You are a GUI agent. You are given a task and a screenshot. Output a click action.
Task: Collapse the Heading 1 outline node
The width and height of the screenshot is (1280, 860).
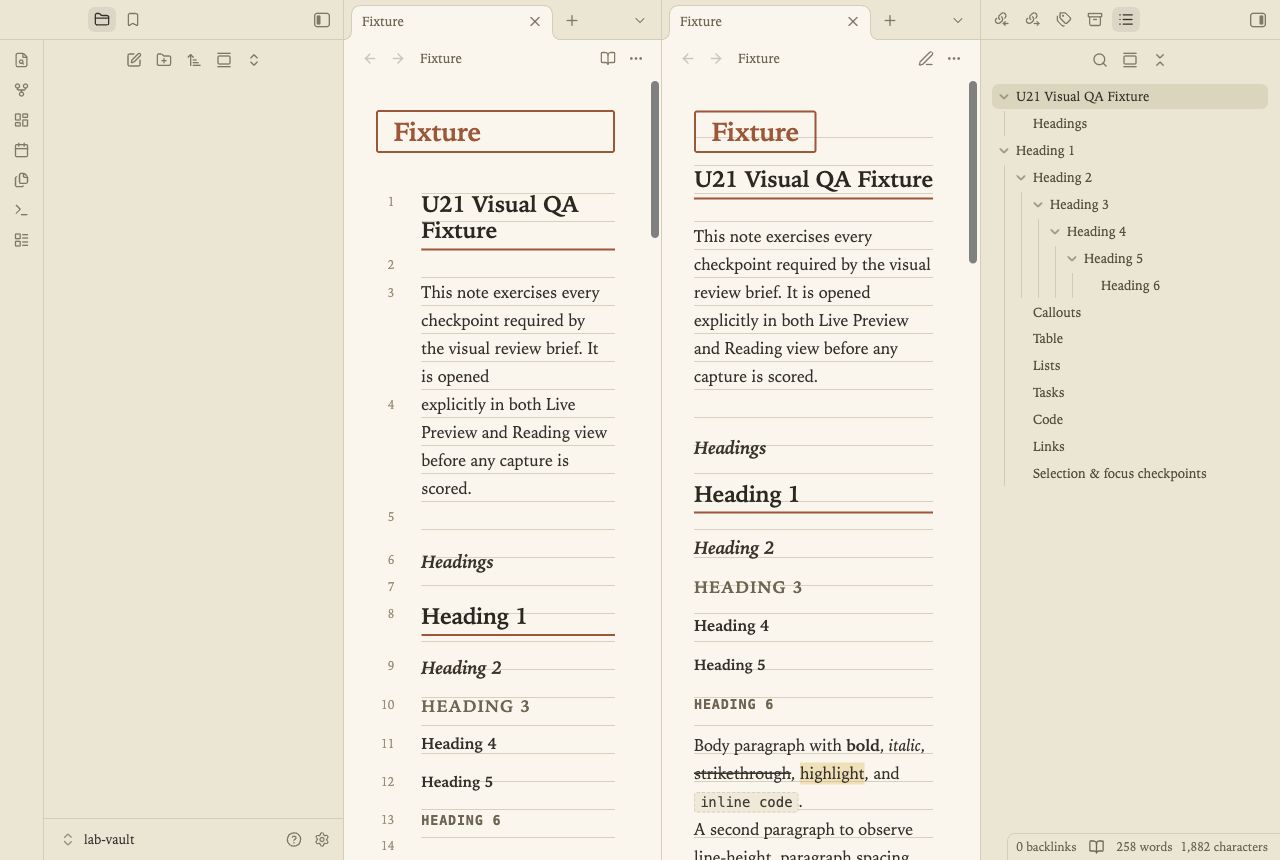[1004, 151]
